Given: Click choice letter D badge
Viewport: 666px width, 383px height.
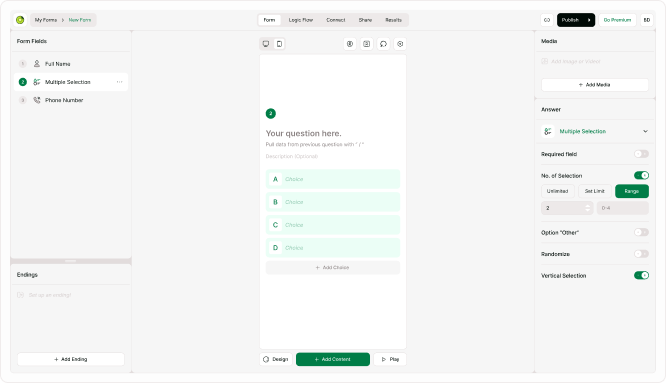Looking at the screenshot, I should click(275, 248).
